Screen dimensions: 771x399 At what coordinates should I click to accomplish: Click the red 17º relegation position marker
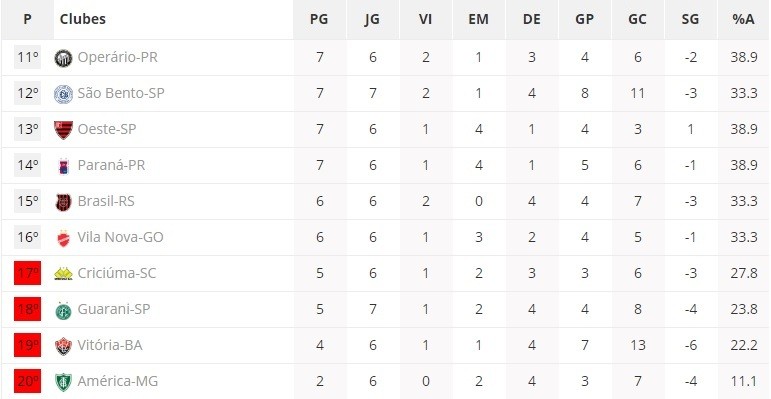coord(28,273)
